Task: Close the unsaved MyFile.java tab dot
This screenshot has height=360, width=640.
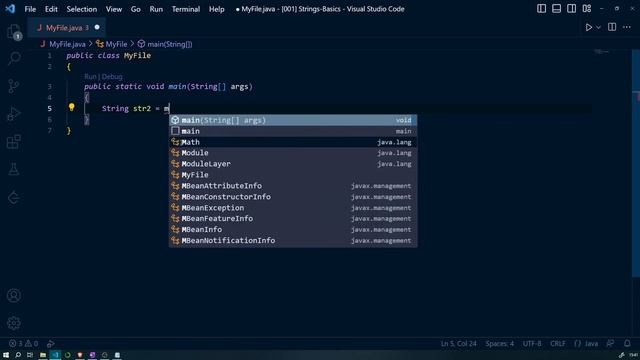Action: coord(97,27)
